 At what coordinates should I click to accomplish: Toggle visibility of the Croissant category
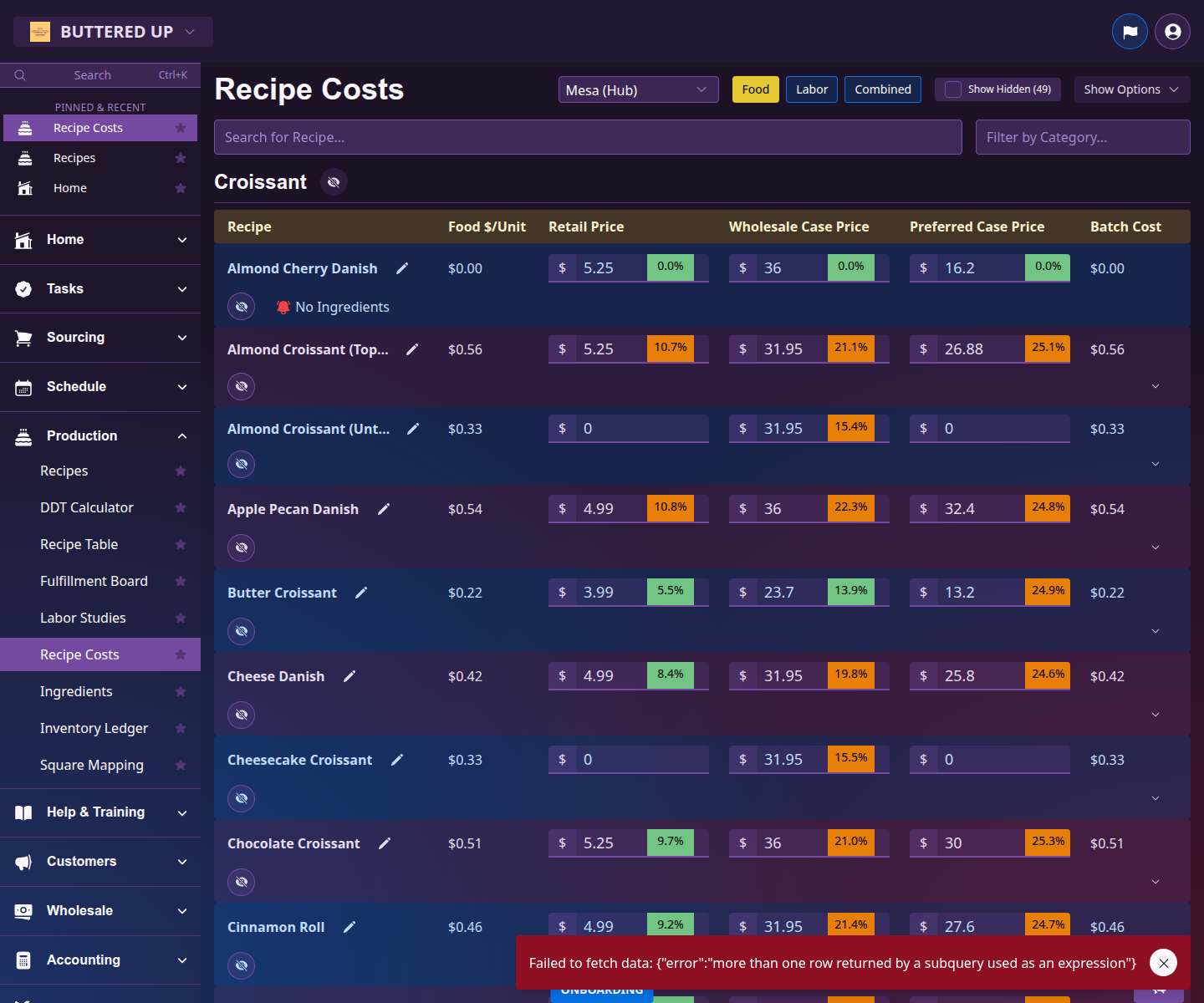334,181
